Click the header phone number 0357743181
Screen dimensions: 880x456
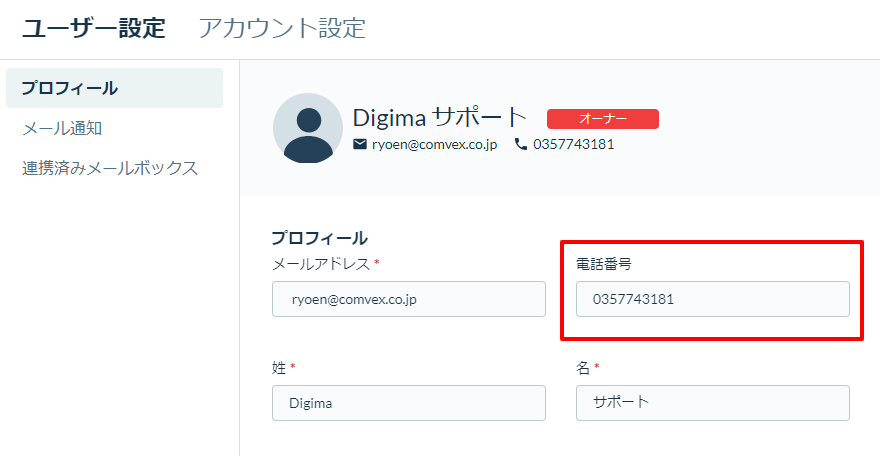coord(574,145)
